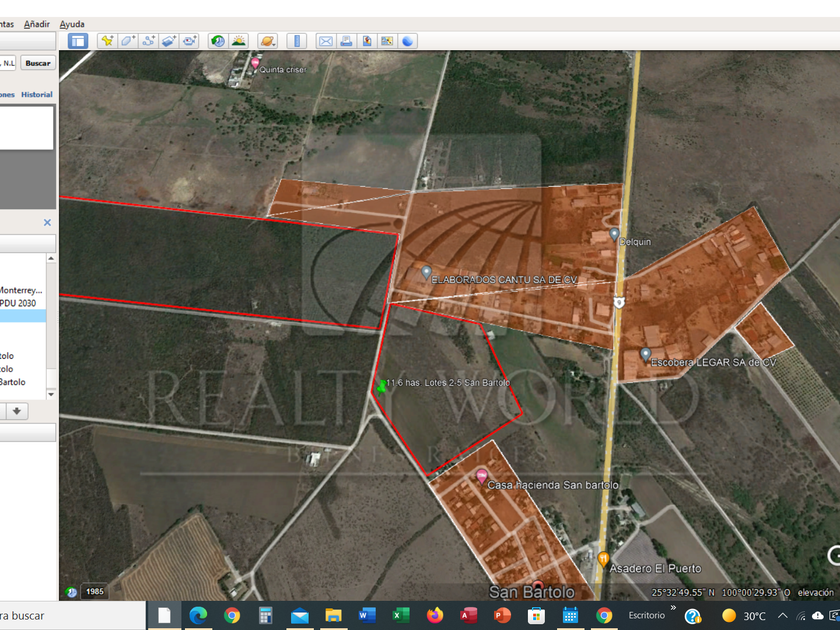Open the Añadir menu
840x630 pixels.
pos(36,24)
